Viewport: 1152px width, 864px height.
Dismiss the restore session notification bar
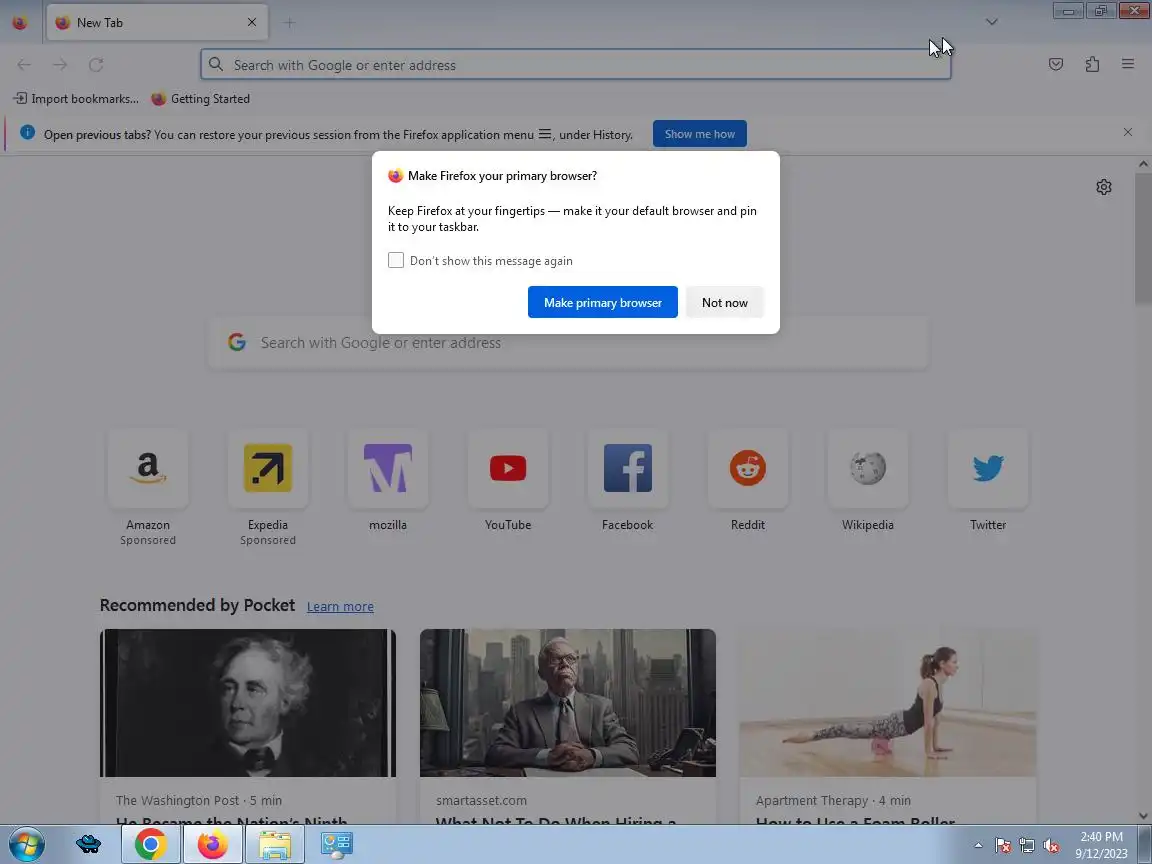[x=1128, y=132]
